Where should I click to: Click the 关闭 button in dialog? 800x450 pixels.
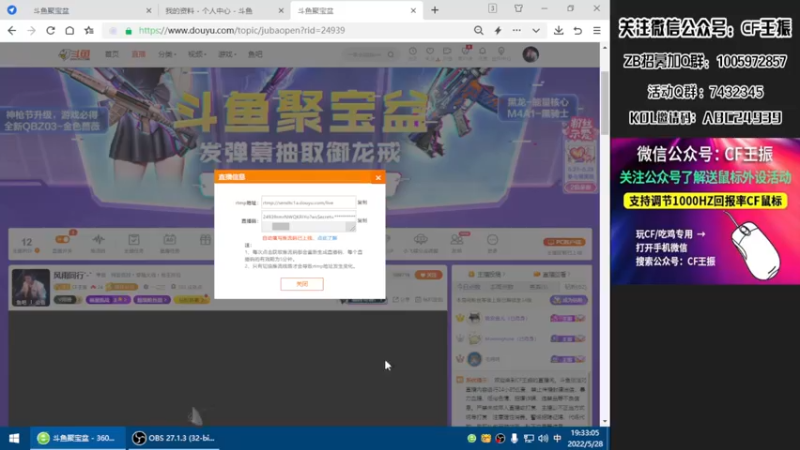click(302, 284)
